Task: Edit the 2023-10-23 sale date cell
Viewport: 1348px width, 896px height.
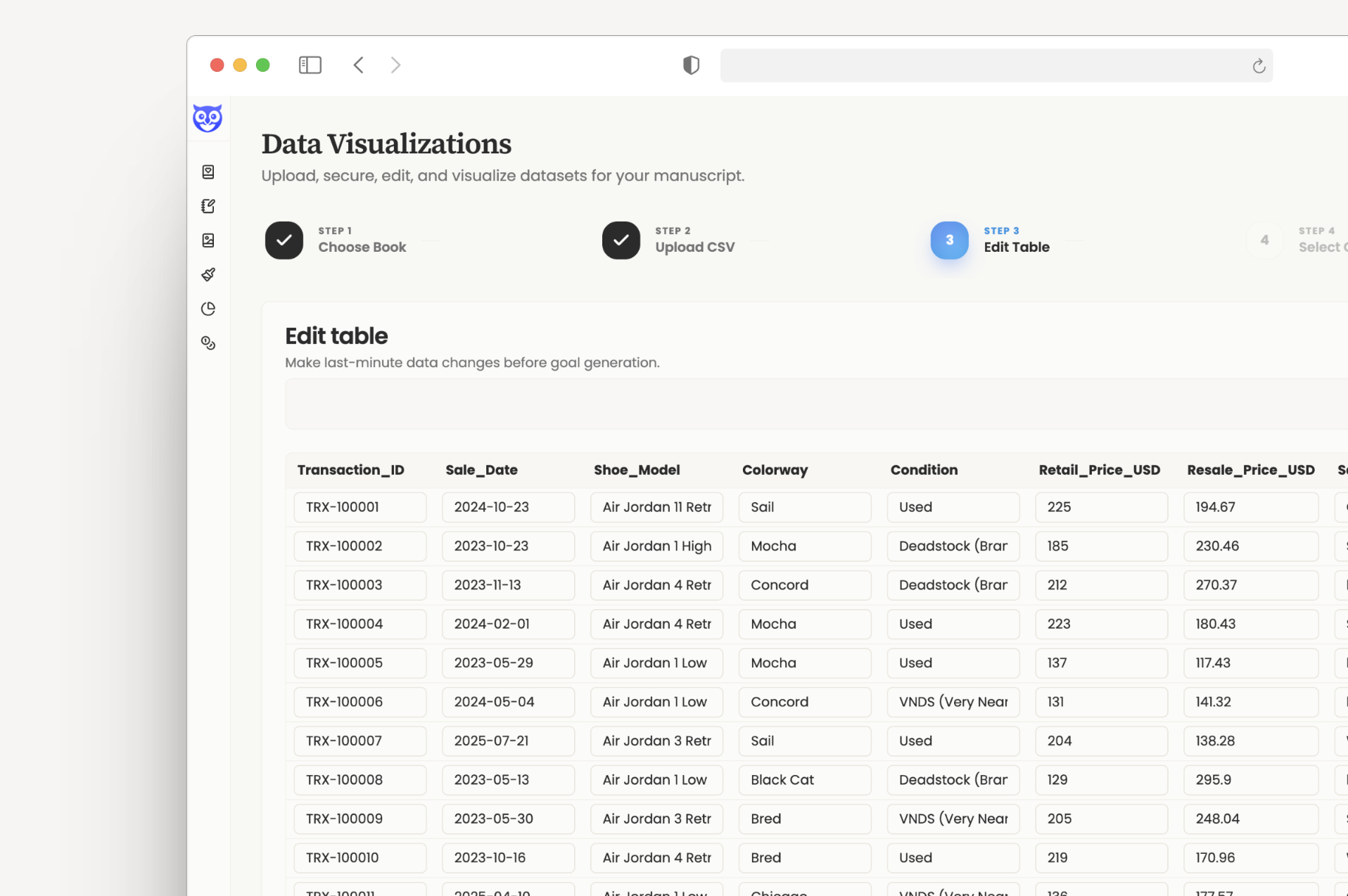Action: (508, 546)
